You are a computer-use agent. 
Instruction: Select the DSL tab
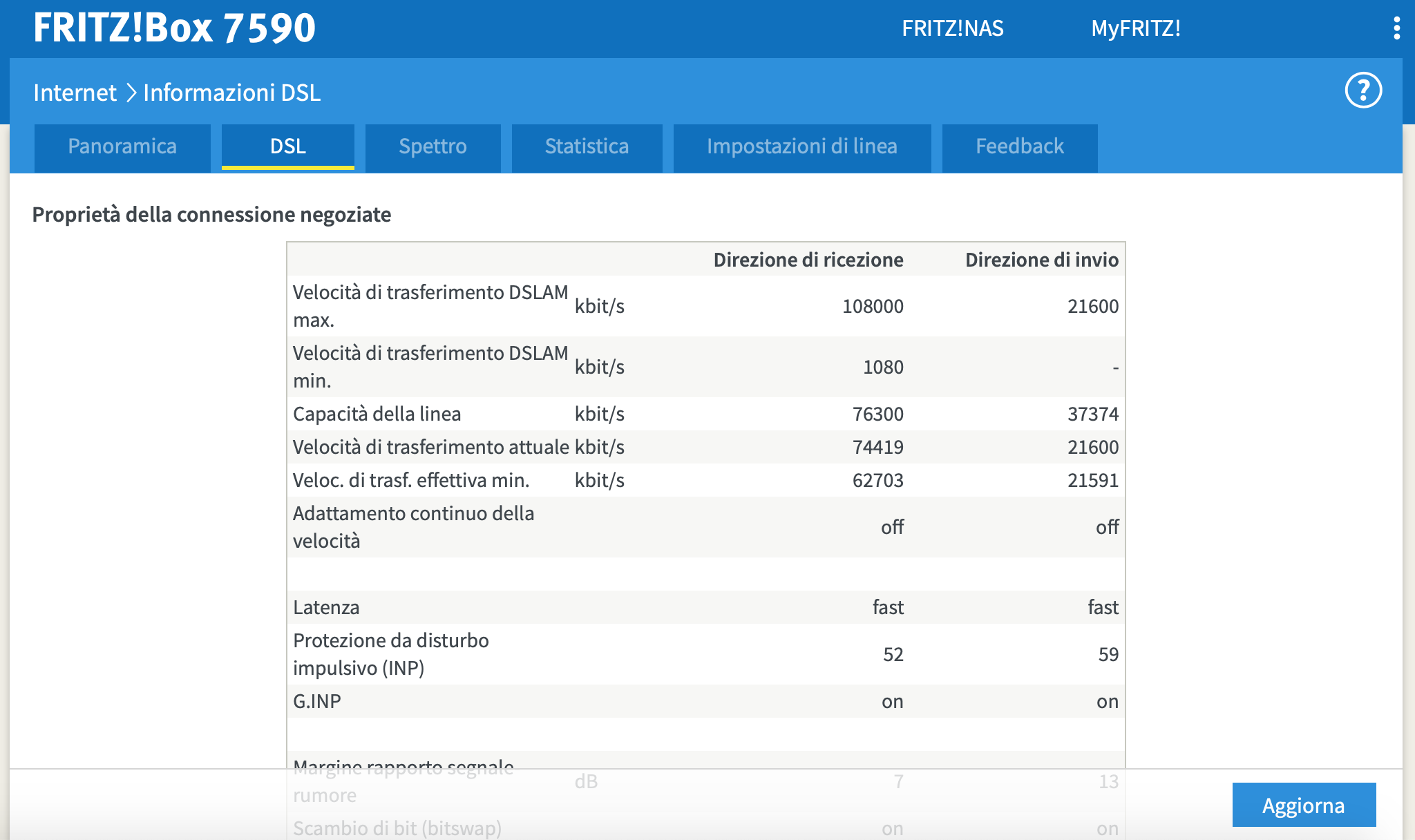[x=287, y=146]
